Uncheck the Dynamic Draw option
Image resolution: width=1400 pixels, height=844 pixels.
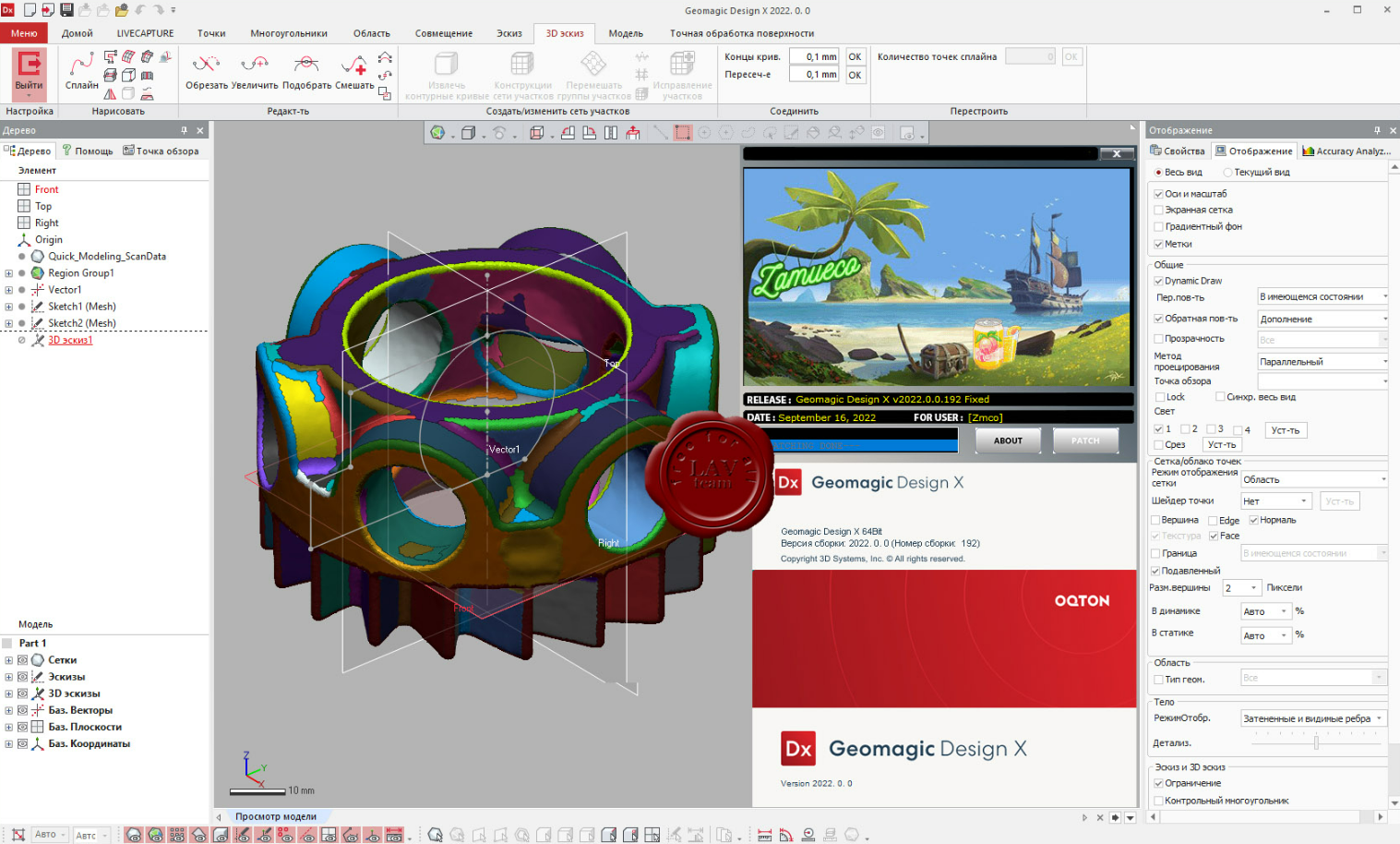point(1159,281)
